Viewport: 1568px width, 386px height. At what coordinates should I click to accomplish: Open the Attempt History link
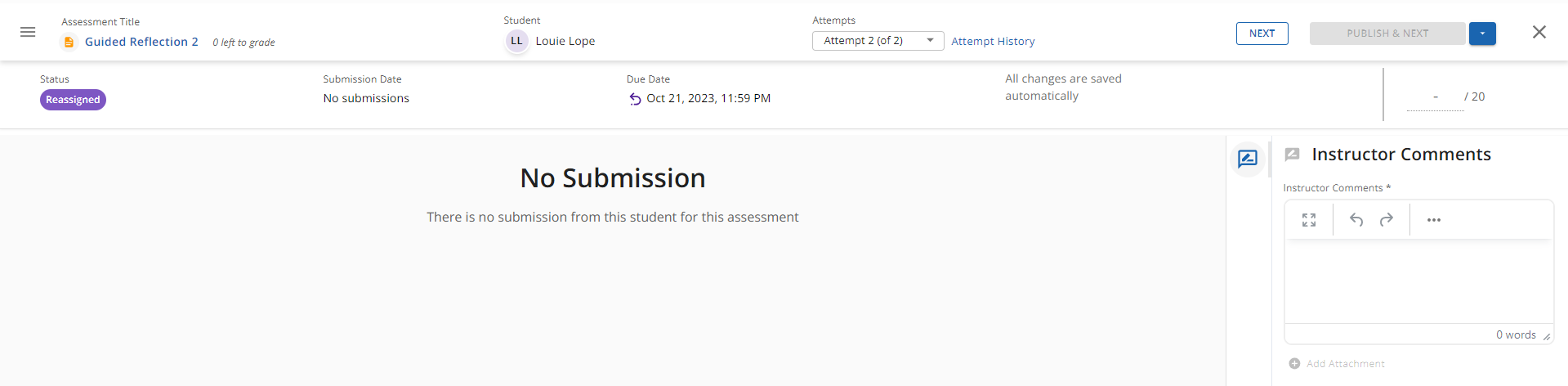pyautogui.click(x=993, y=41)
